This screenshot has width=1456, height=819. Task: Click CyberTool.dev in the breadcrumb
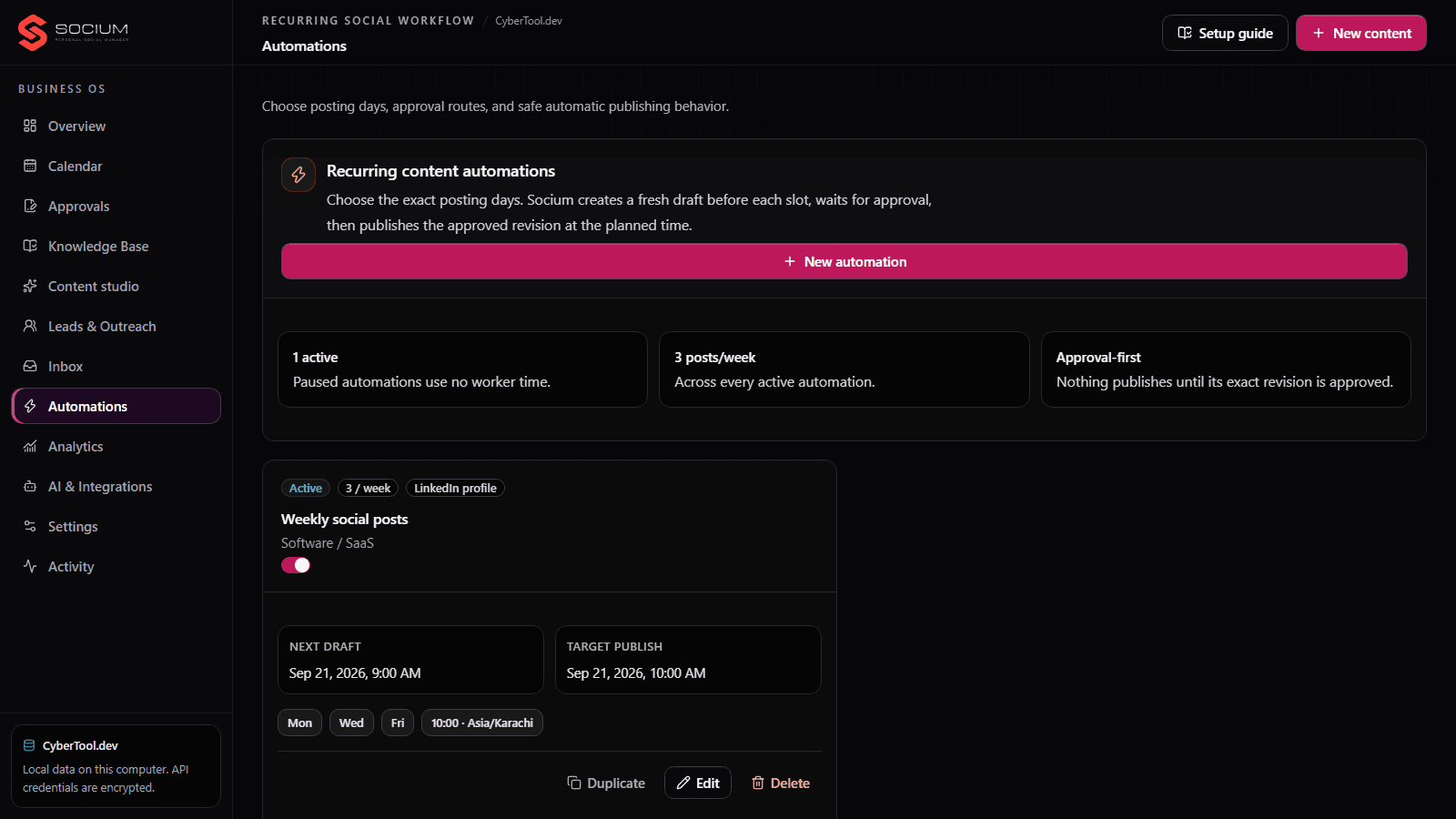529,21
